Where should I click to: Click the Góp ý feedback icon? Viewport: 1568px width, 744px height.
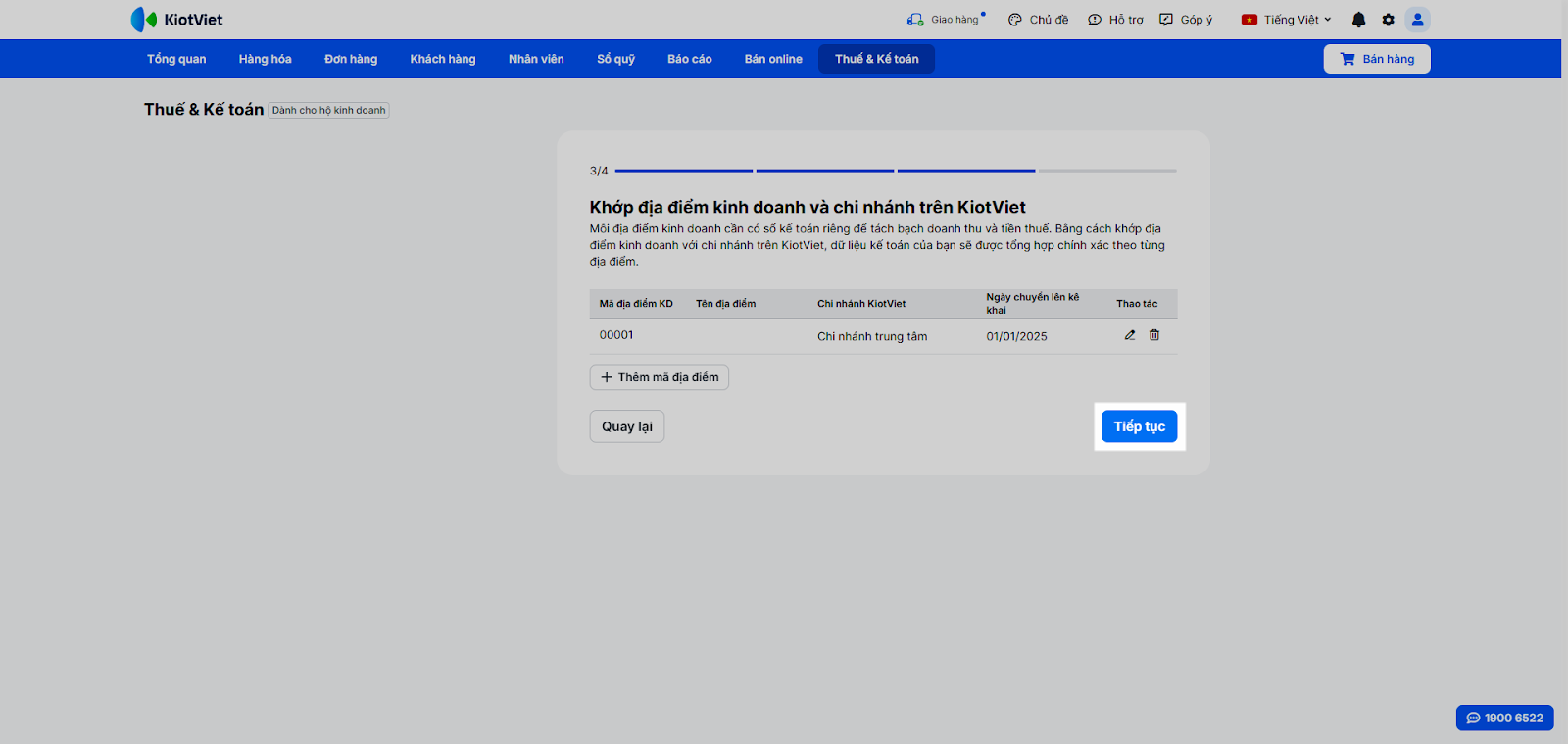click(1166, 20)
